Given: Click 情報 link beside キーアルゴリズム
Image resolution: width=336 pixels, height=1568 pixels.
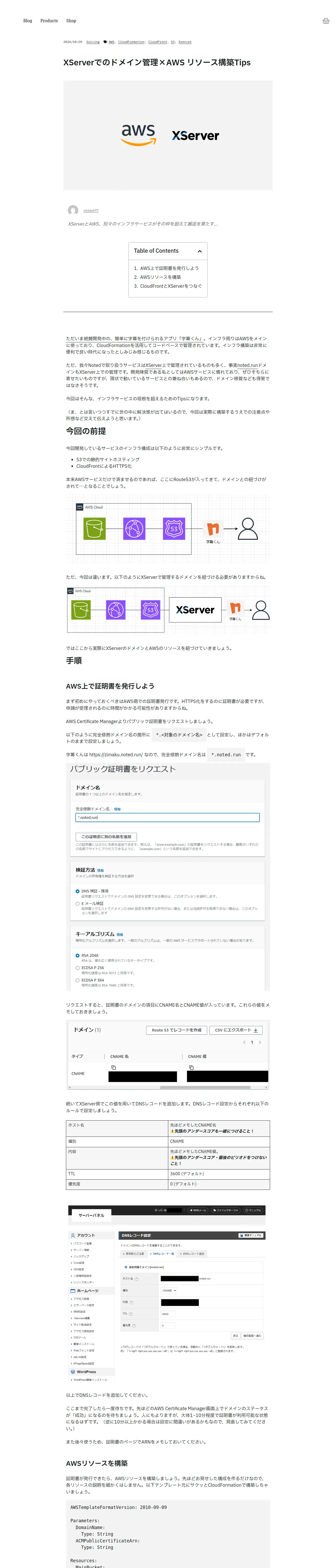Looking at the screenshot, I should (120, 934).
